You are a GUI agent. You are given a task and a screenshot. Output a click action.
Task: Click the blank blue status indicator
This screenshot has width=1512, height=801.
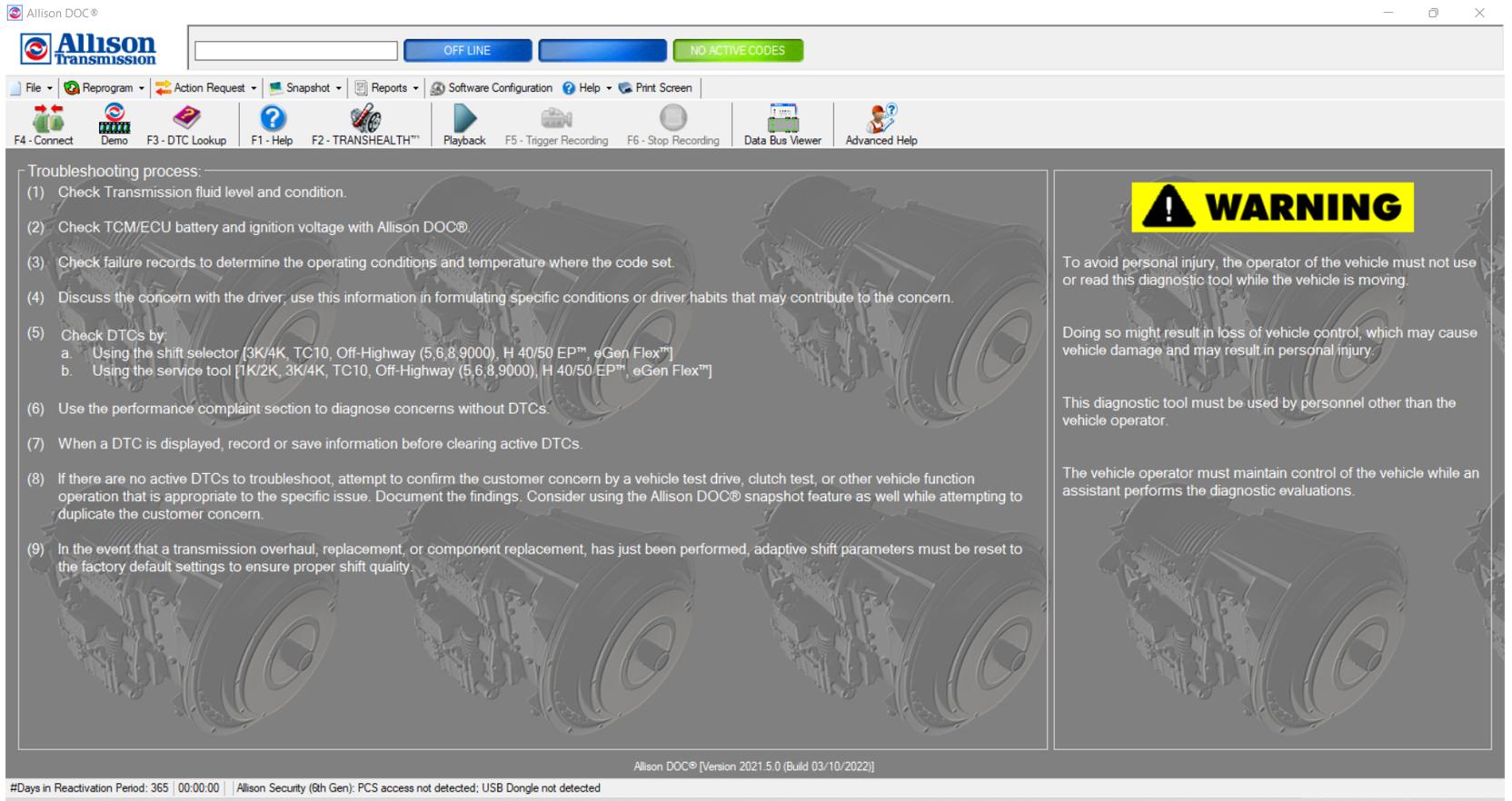[x=602, y=51]
